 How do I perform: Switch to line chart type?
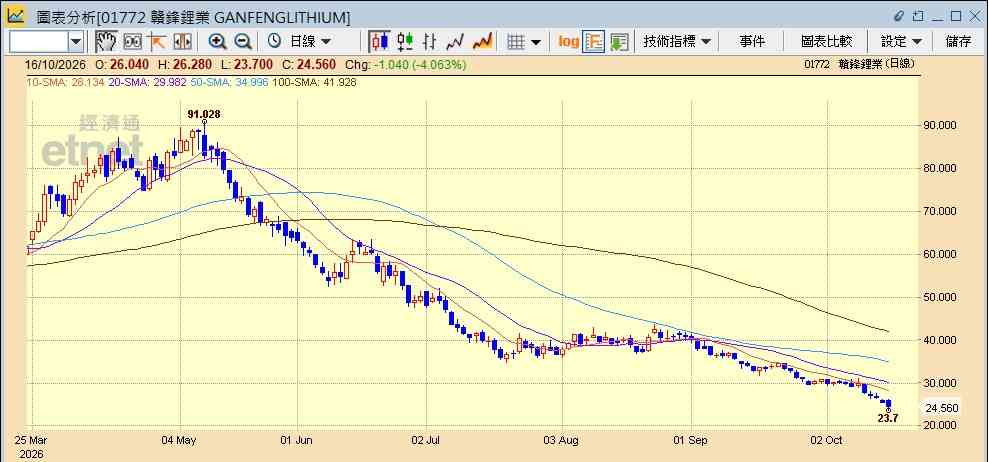pos(455,42)
